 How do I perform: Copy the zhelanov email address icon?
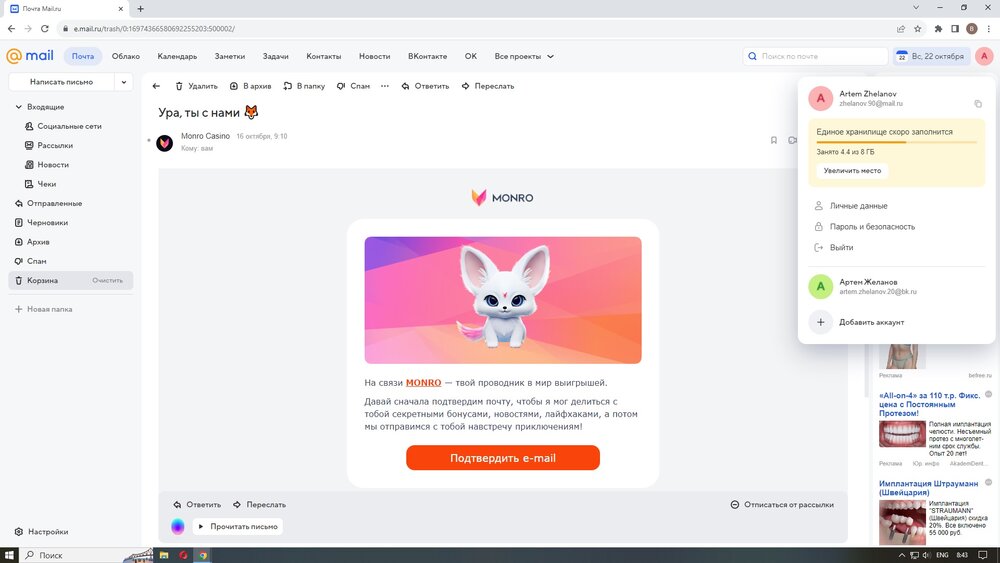click(978, 104)
